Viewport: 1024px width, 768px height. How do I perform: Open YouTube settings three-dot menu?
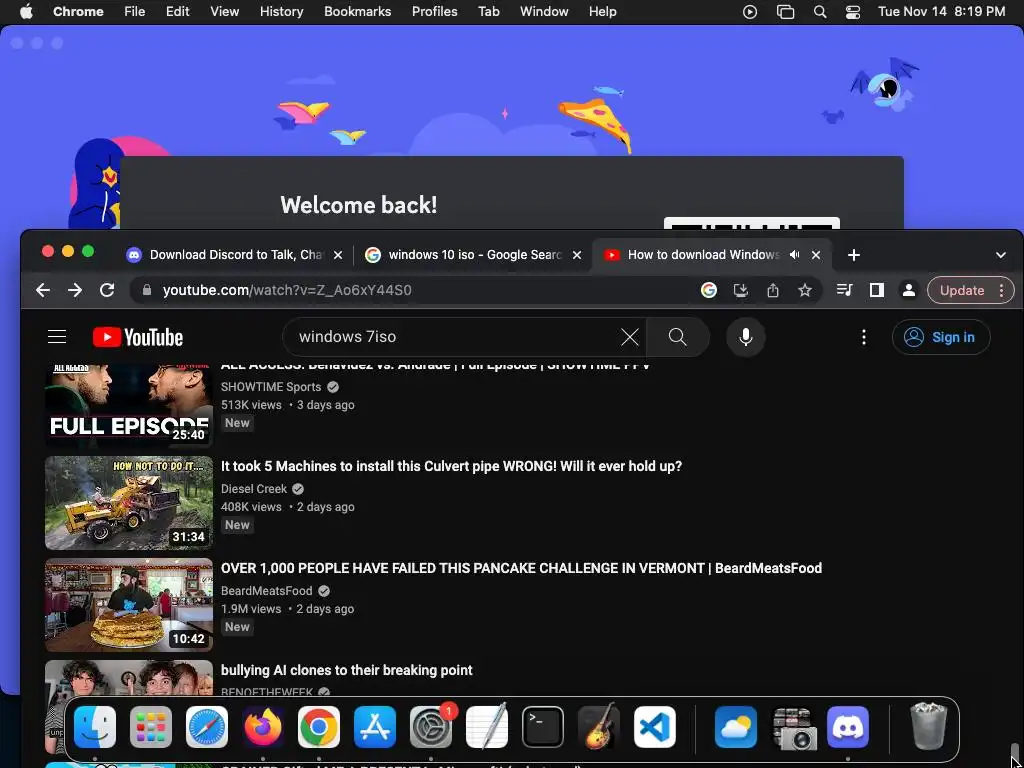pyautogui.click(x=864, y=337)
